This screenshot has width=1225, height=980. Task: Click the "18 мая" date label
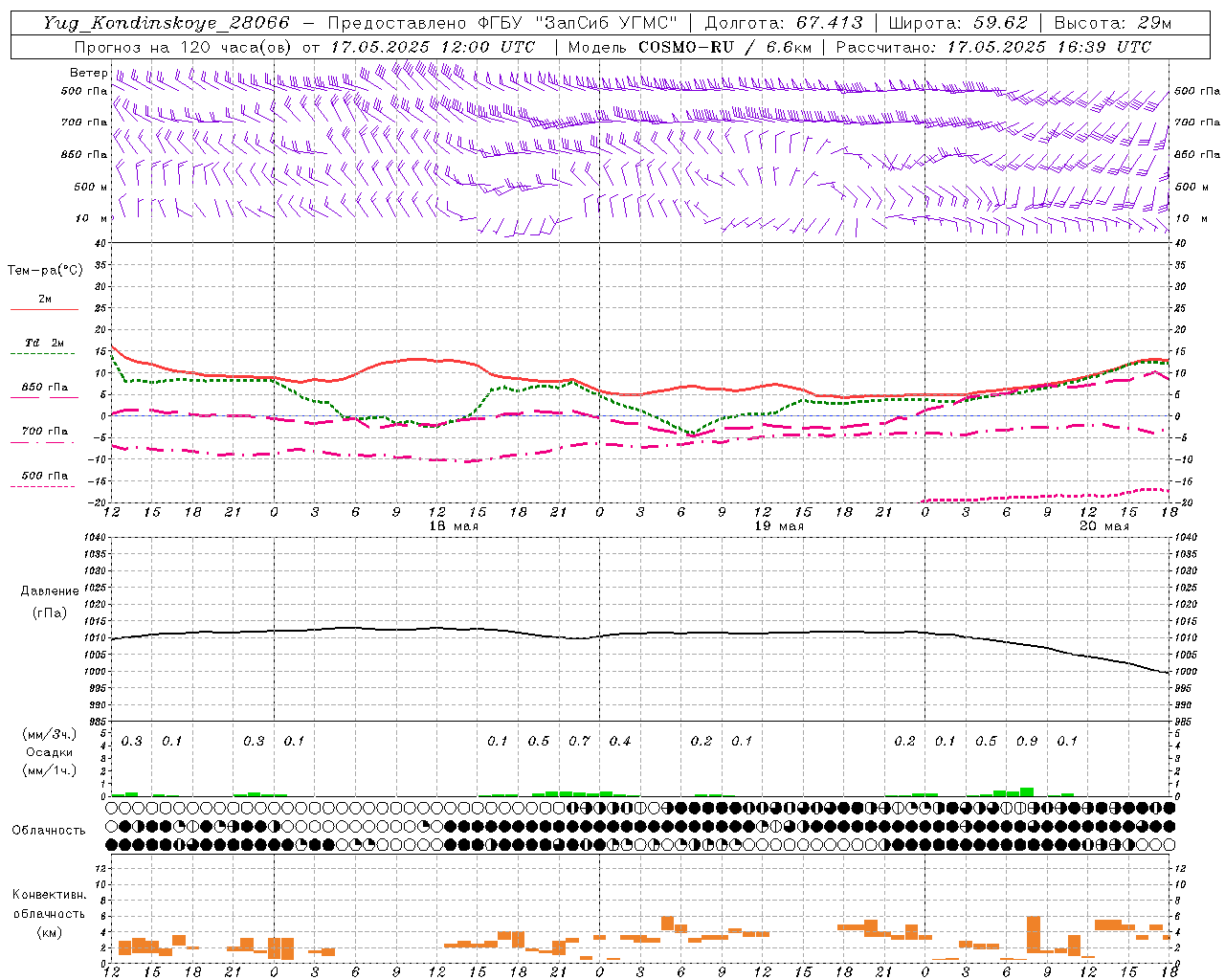454,526
